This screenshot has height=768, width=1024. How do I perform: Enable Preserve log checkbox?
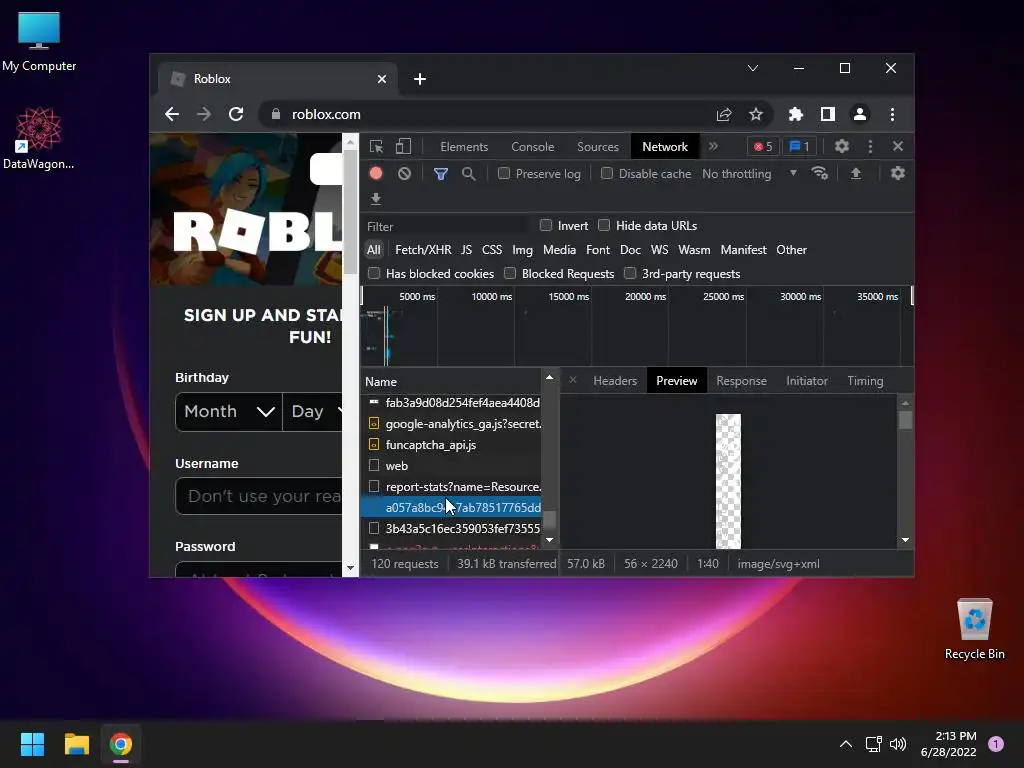[x=504, y=173]
